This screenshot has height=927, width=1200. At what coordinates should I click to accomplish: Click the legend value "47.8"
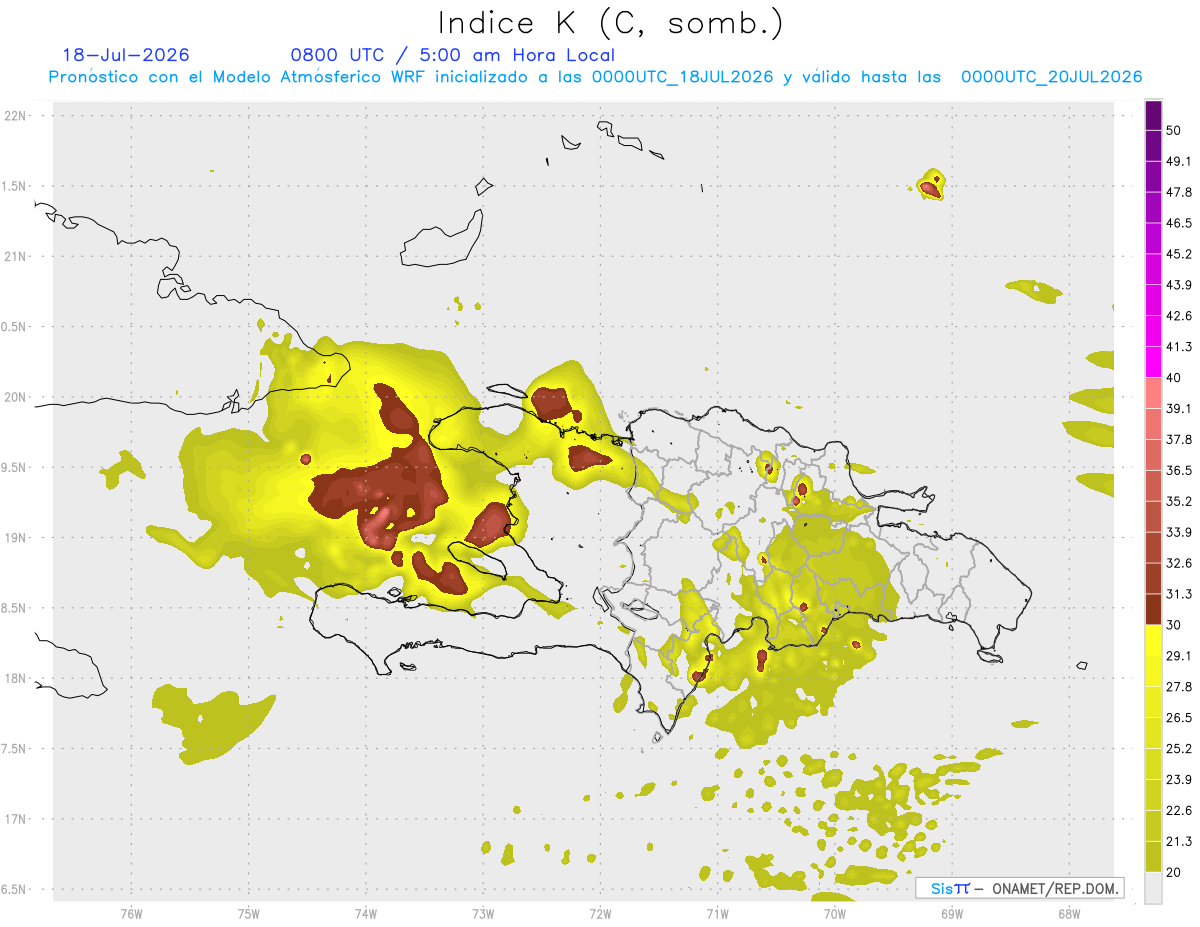click(x=1179, y=192)
